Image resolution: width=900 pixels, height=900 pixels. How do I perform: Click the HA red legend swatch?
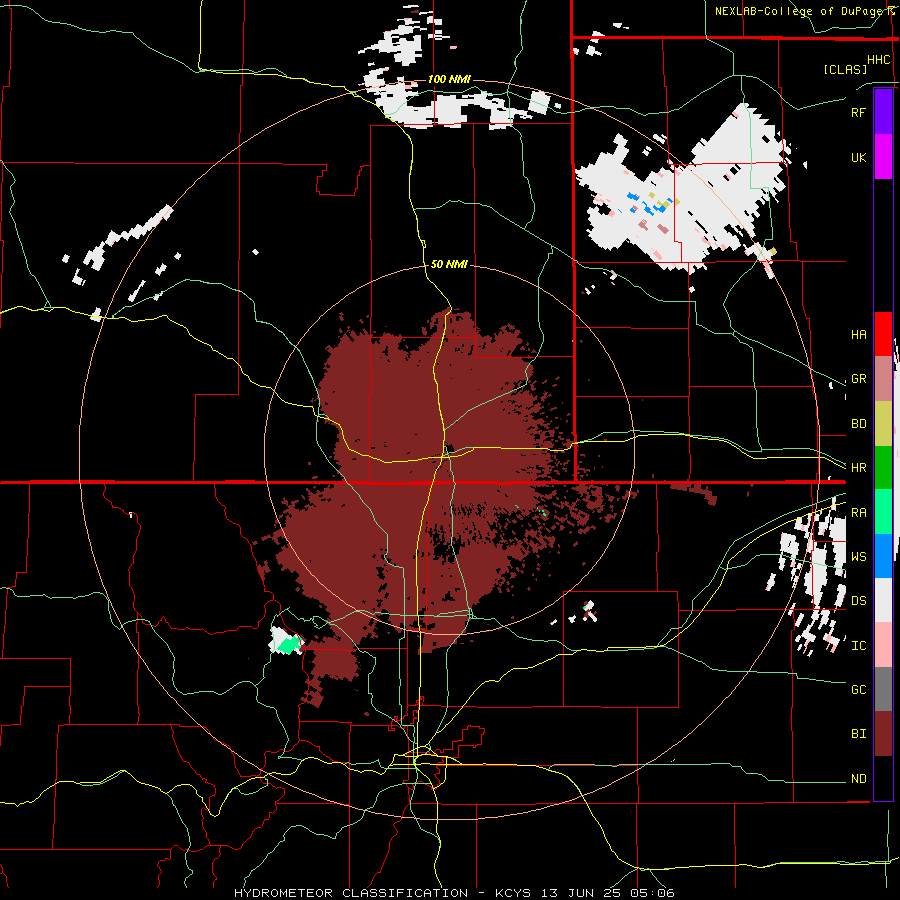[x=883, y=334]
